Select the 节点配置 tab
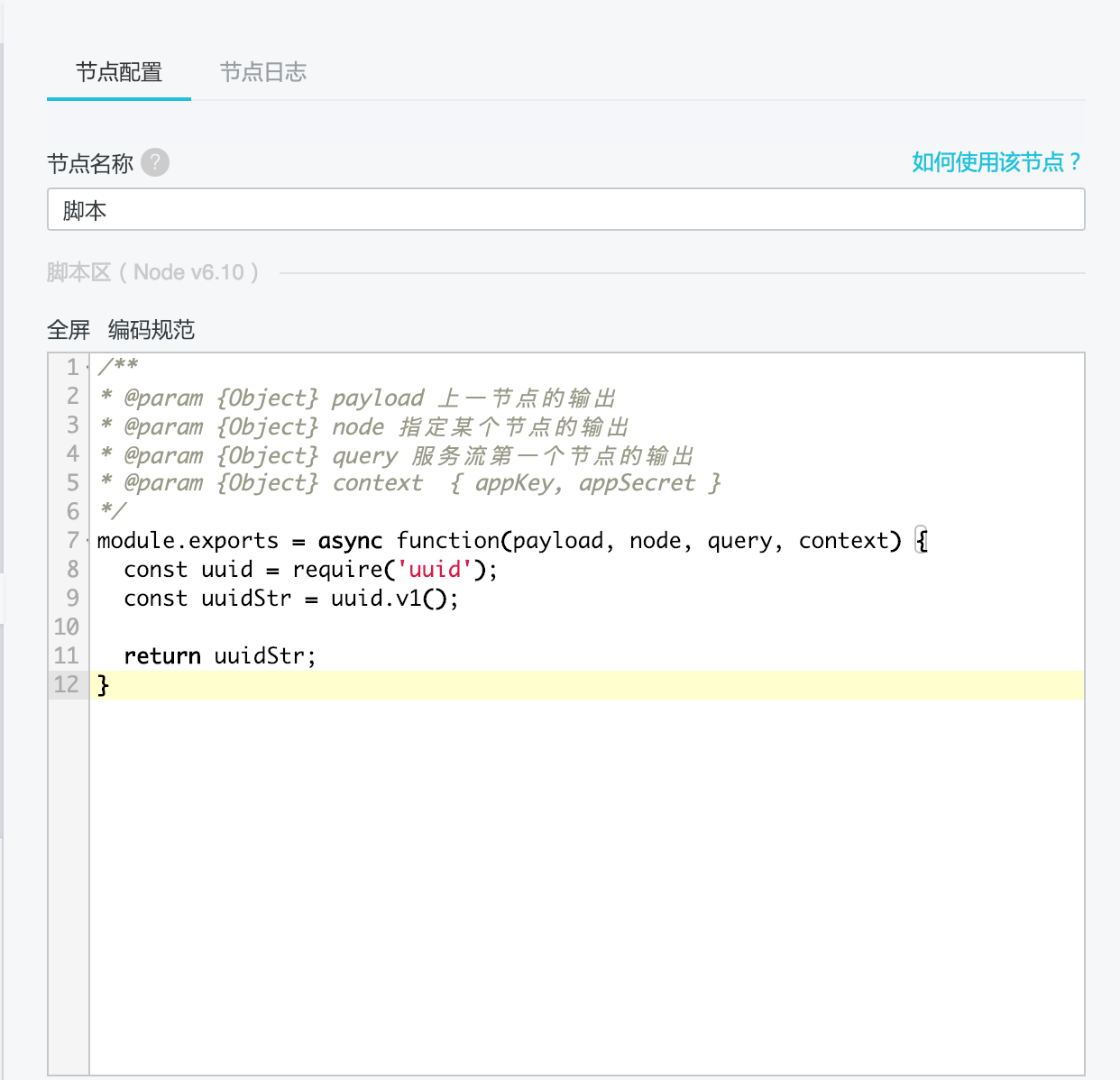This screenshot has height=1080, width=1120. click(119, 72)
